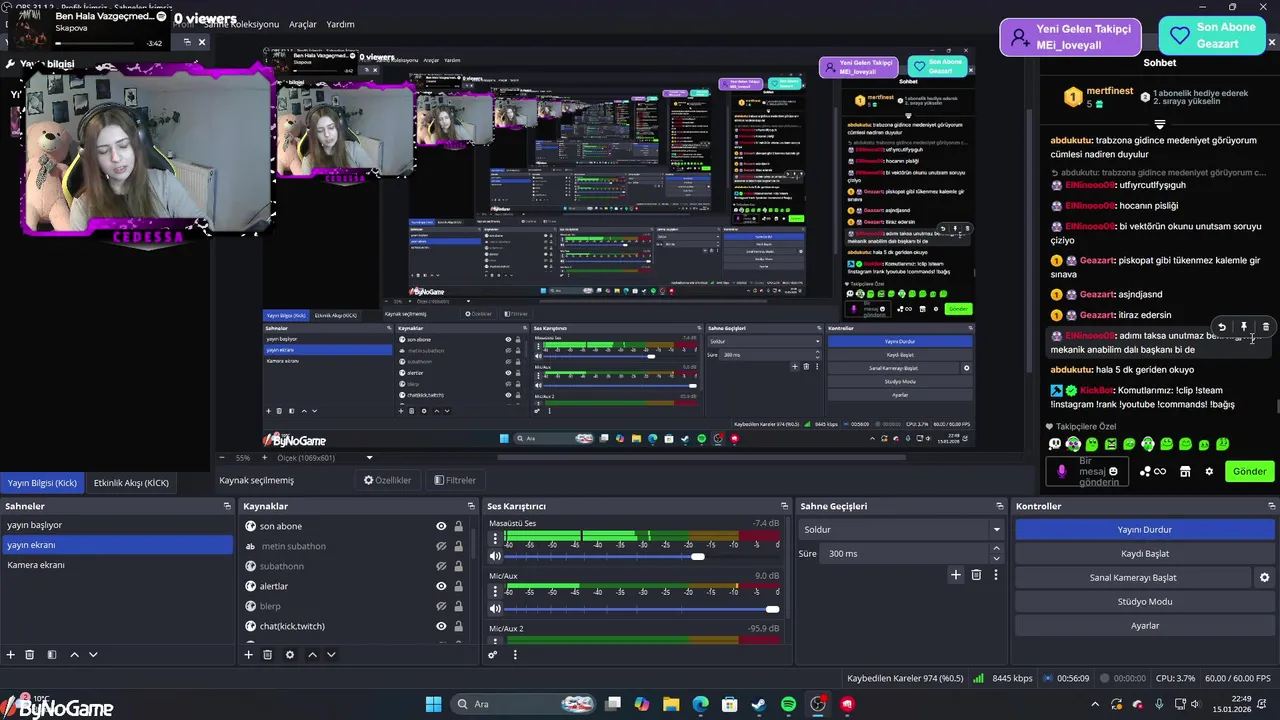
Task: Hide the chat(kick,twitch) source
Action: (441, 626)
